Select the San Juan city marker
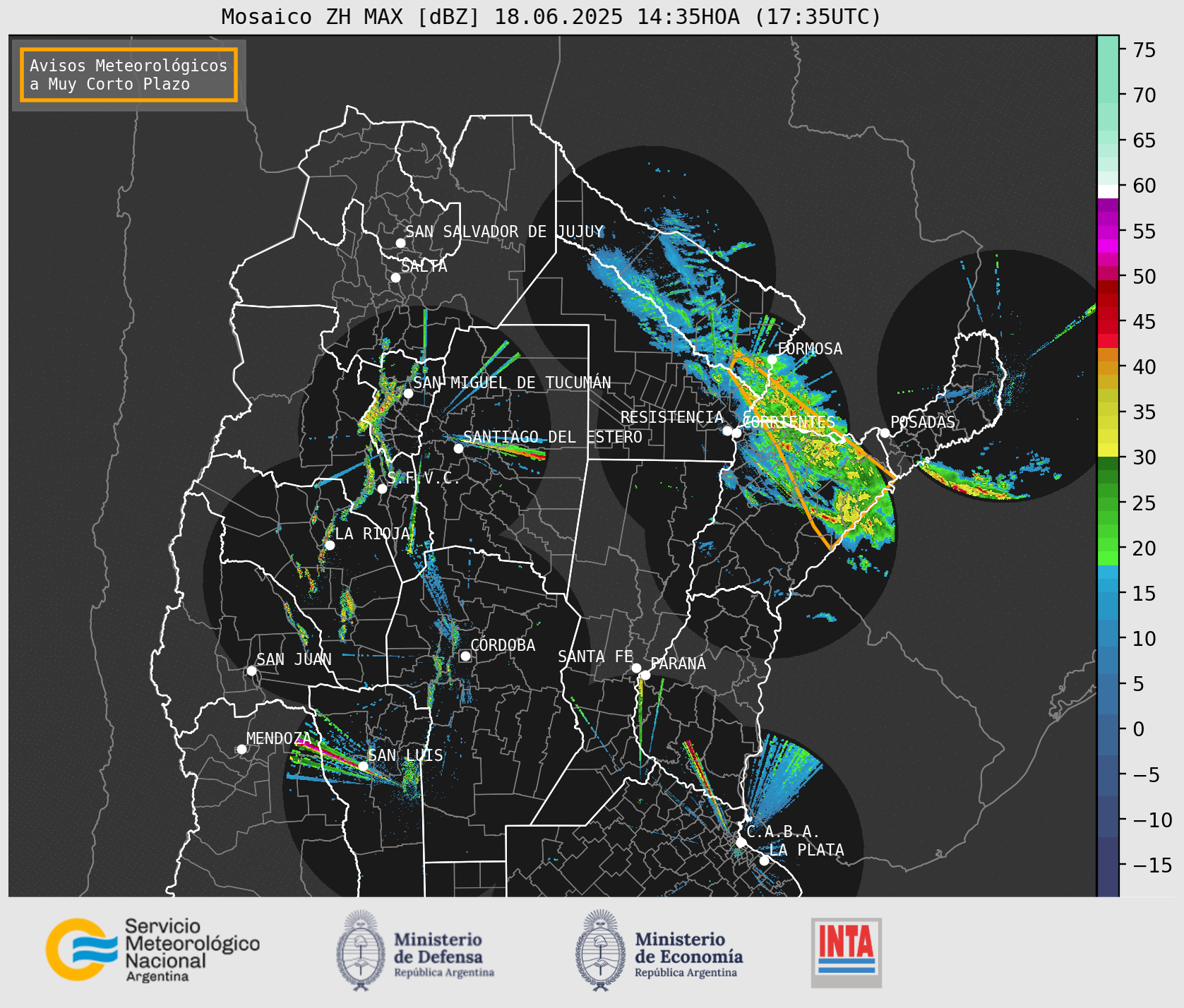Screen dimensions: 1184x1008 click(251, 671)
